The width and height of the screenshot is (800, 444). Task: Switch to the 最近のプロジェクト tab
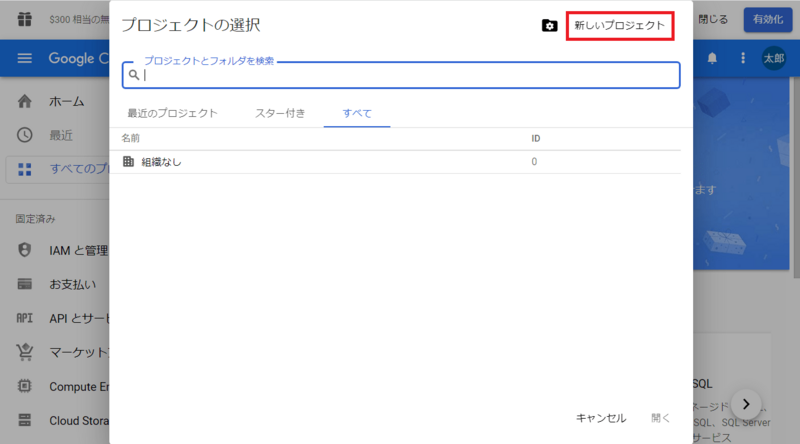(x=172, y=113)
